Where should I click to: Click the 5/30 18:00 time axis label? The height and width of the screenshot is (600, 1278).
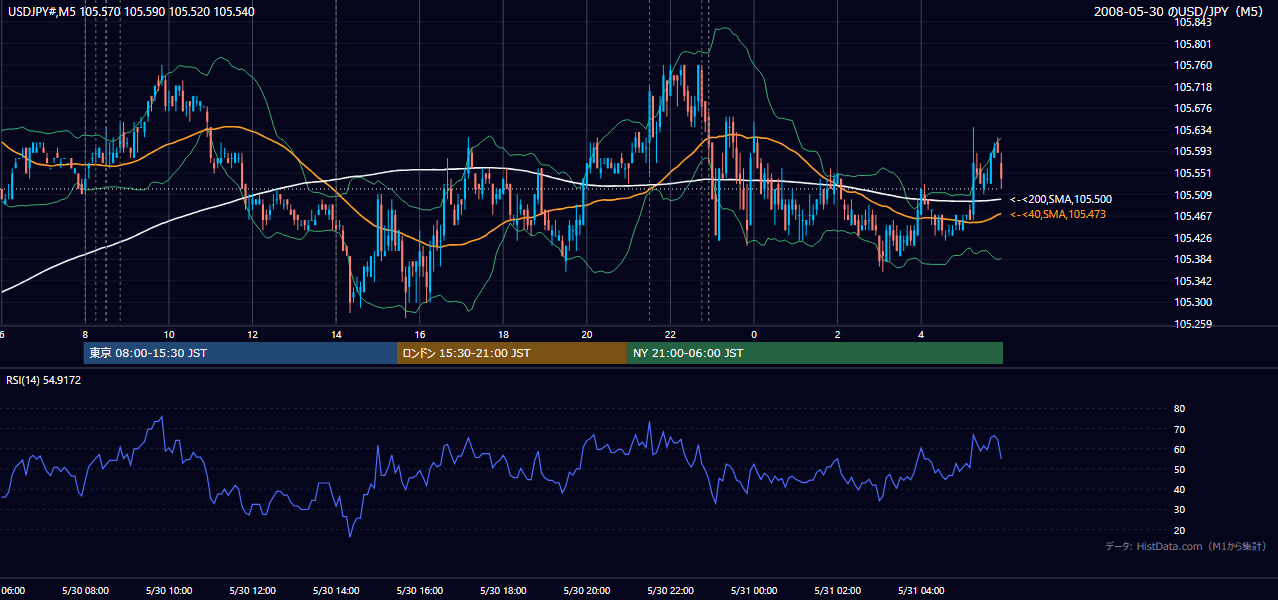[503, 591]
